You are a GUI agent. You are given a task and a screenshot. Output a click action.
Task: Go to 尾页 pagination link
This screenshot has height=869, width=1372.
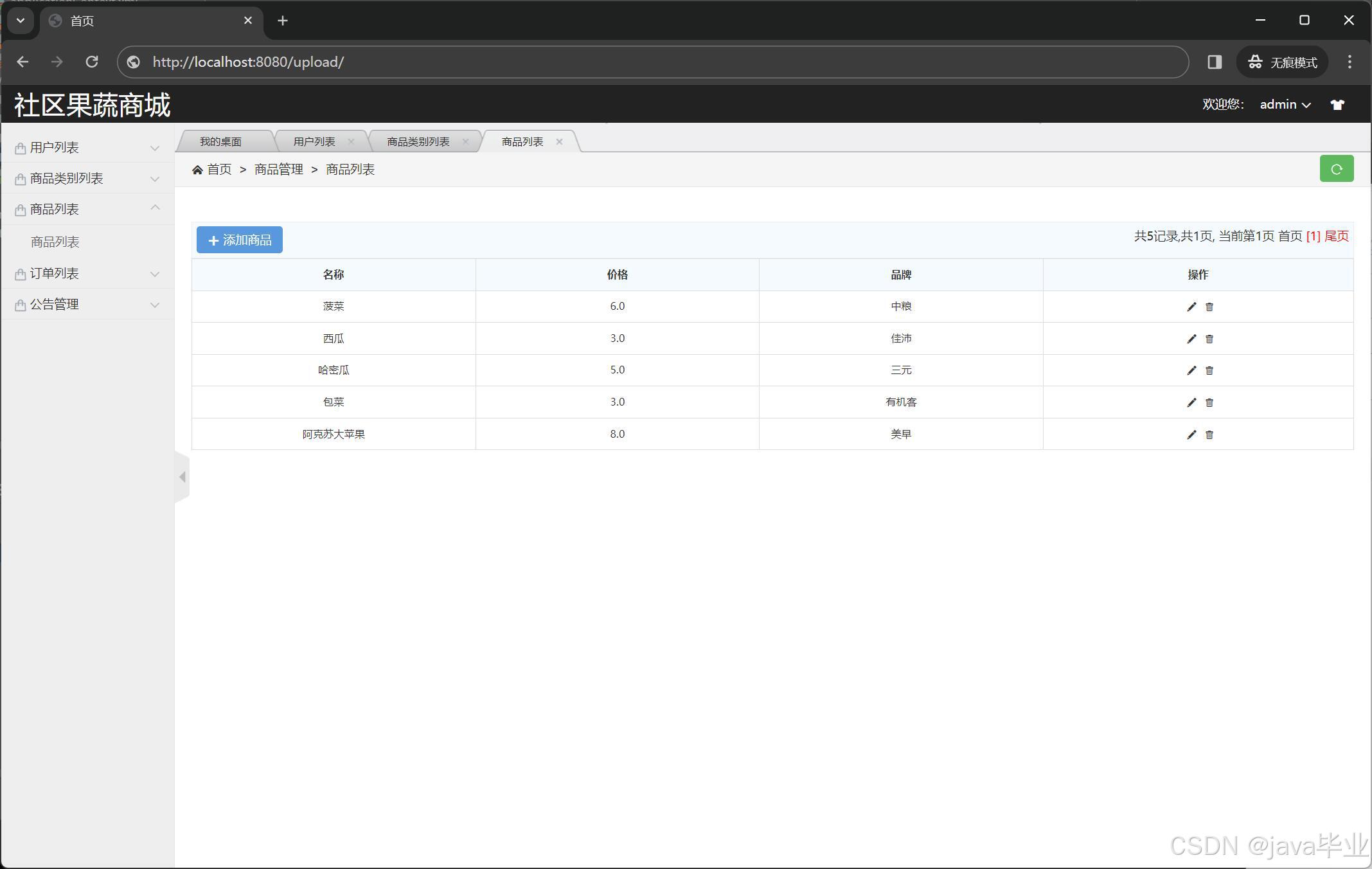pyautogui.click(x=1337, y=236)
